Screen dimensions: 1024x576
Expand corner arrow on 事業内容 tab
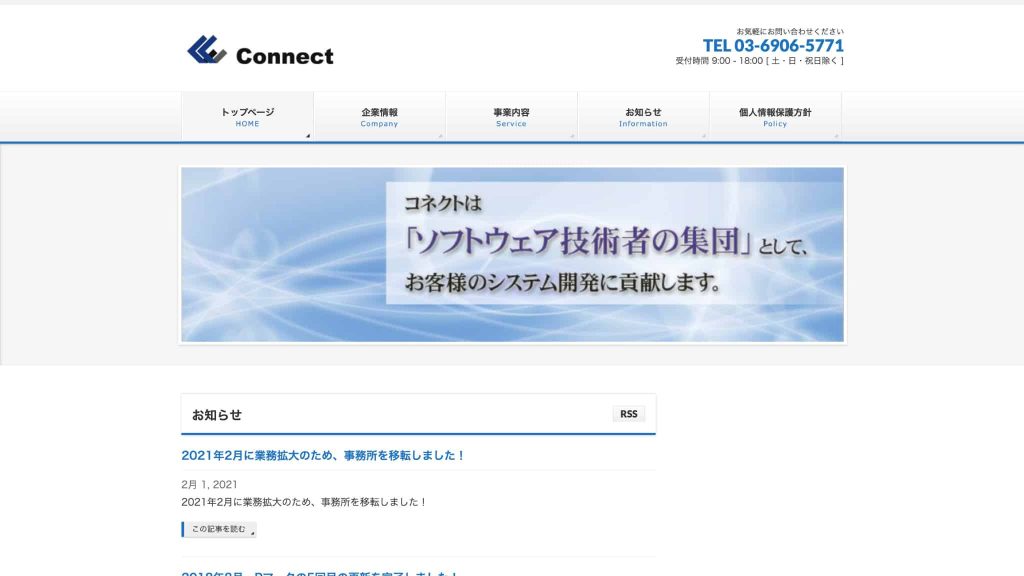(572, 135)
